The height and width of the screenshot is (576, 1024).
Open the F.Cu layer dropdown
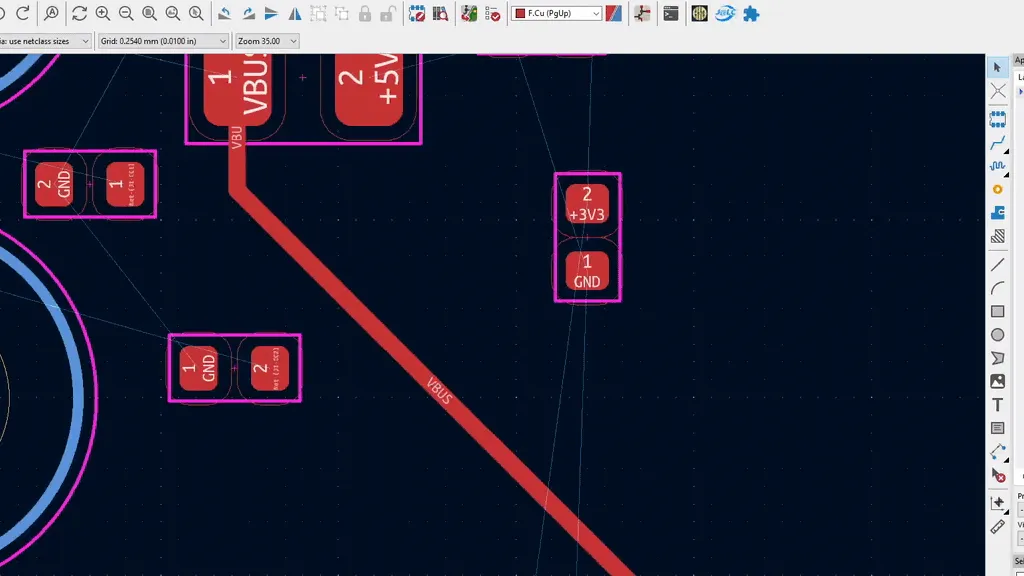pos(556,13)
